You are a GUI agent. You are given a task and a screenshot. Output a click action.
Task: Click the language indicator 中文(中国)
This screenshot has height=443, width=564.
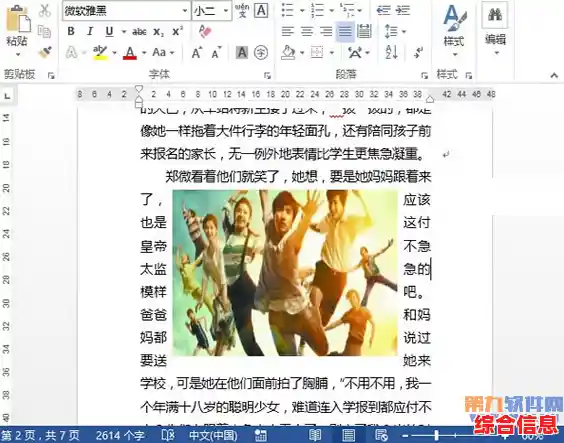pos(213,435)
